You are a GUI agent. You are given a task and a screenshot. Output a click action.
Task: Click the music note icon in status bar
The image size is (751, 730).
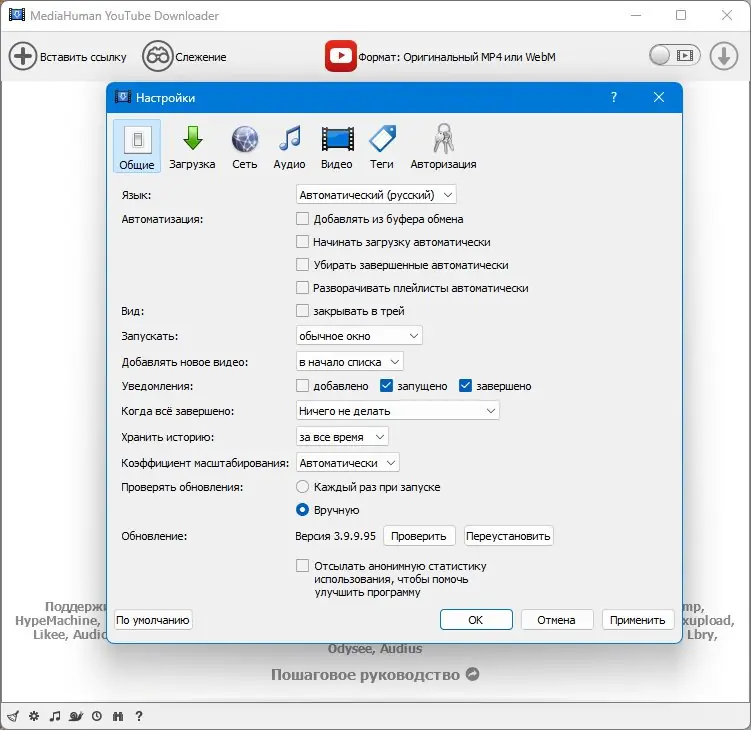click(55, 716)
